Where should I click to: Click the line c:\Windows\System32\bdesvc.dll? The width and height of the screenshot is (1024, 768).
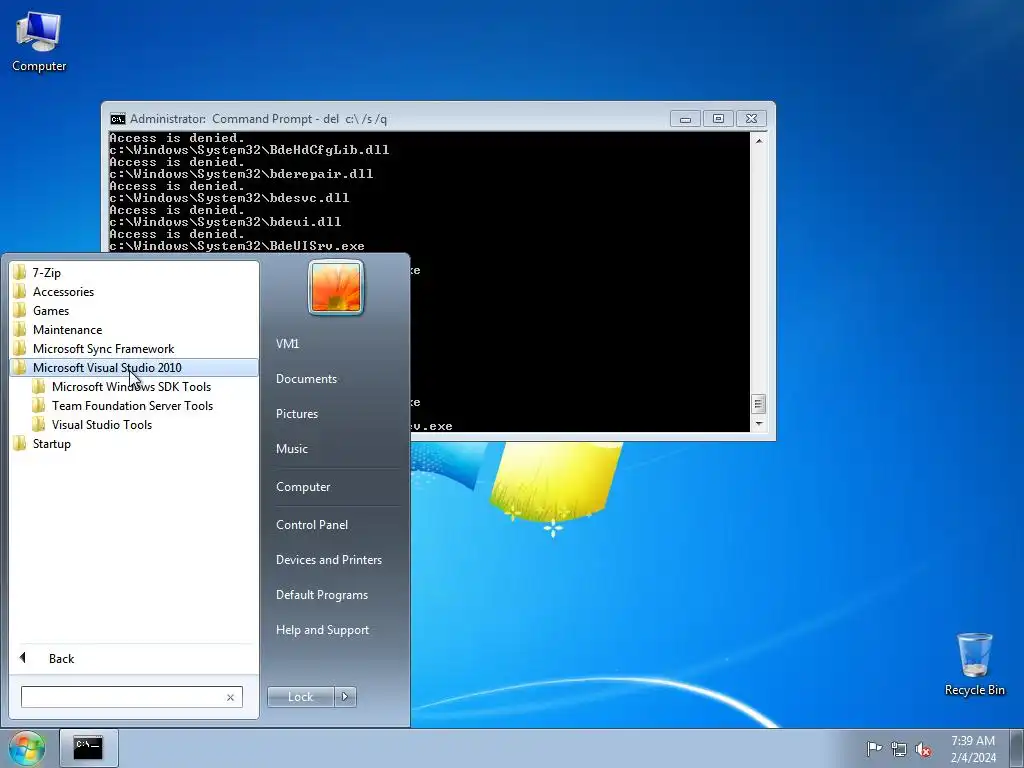tap(229, 198)
